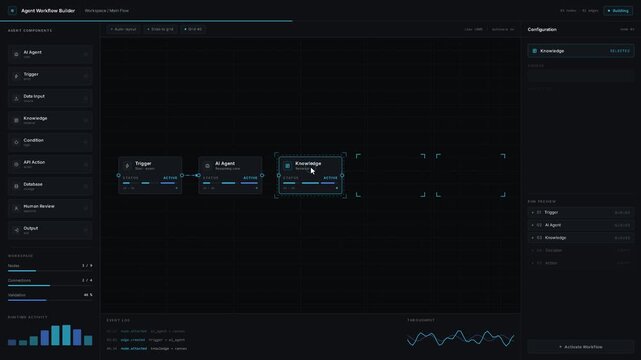
Task: Click the Throughput line chart
Action: point(460,338)
